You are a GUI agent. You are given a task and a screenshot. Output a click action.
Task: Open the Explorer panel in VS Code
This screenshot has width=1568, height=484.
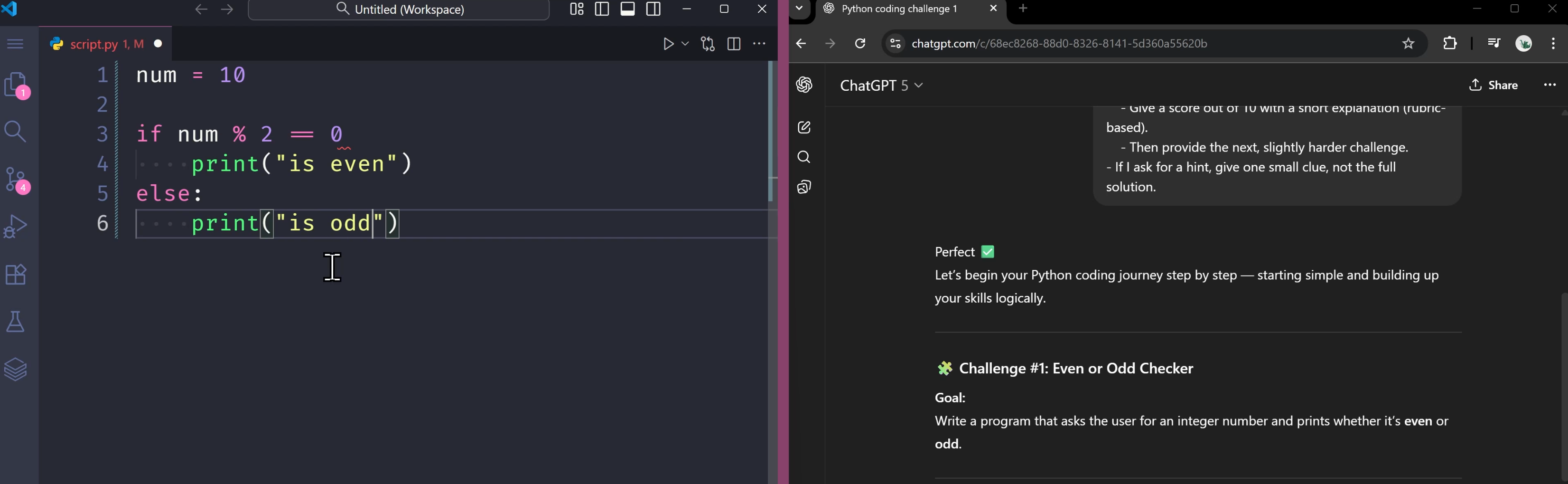point(15,84)
